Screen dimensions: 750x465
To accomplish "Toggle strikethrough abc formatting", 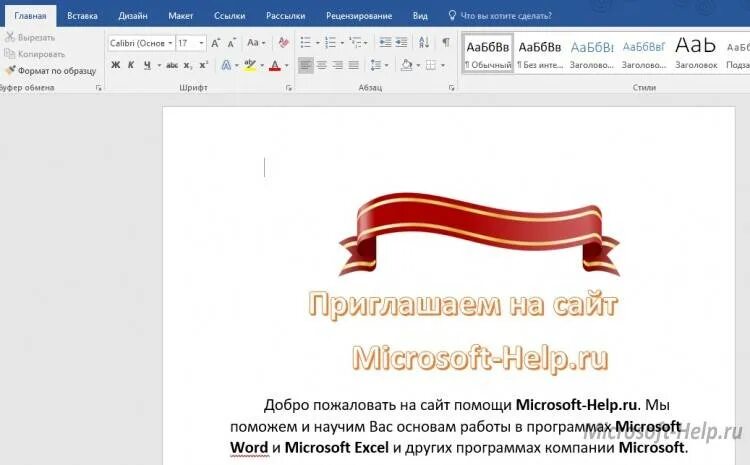I will 172,65.
